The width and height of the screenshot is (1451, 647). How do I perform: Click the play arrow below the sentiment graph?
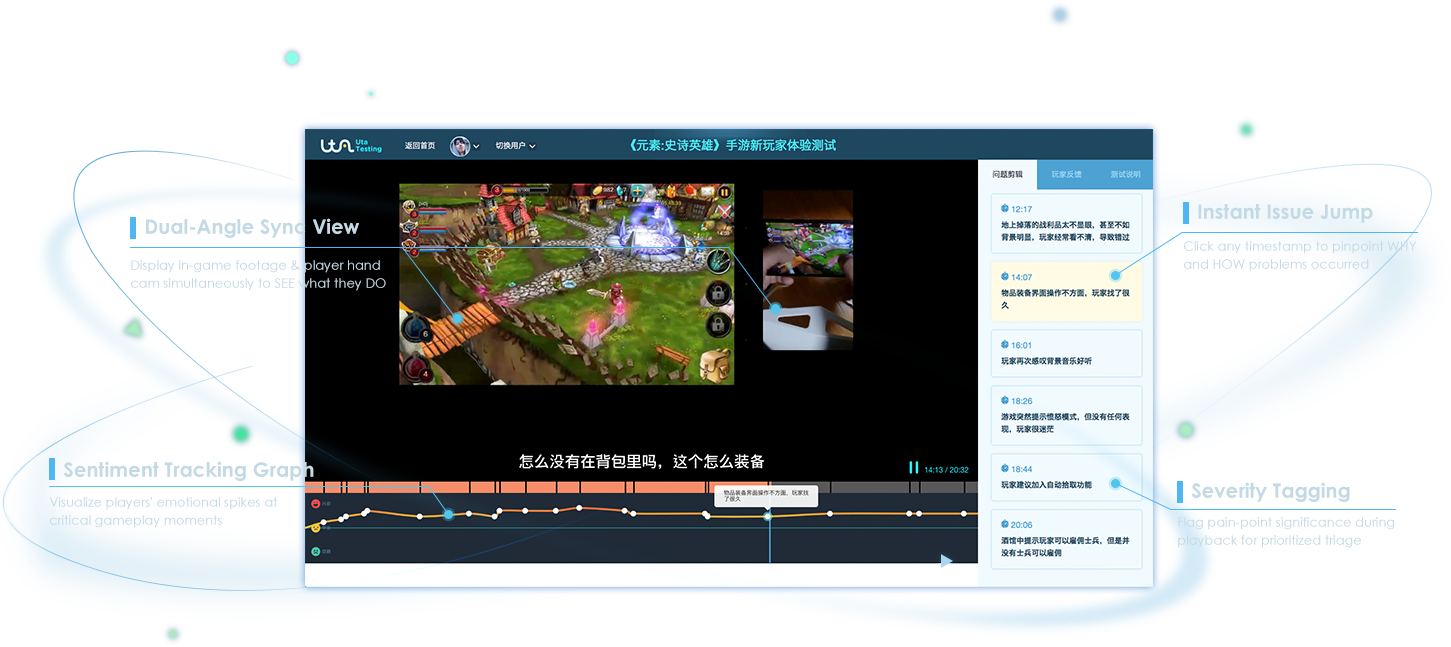(946, 561)
